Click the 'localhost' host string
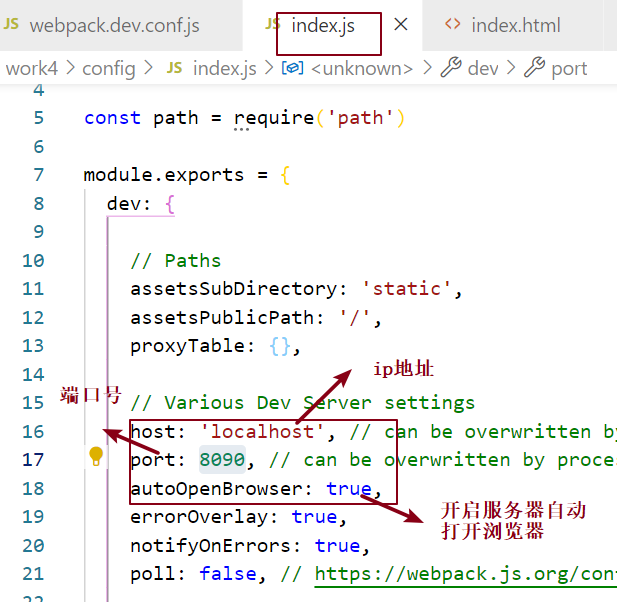617x602 pixels. 265,431
